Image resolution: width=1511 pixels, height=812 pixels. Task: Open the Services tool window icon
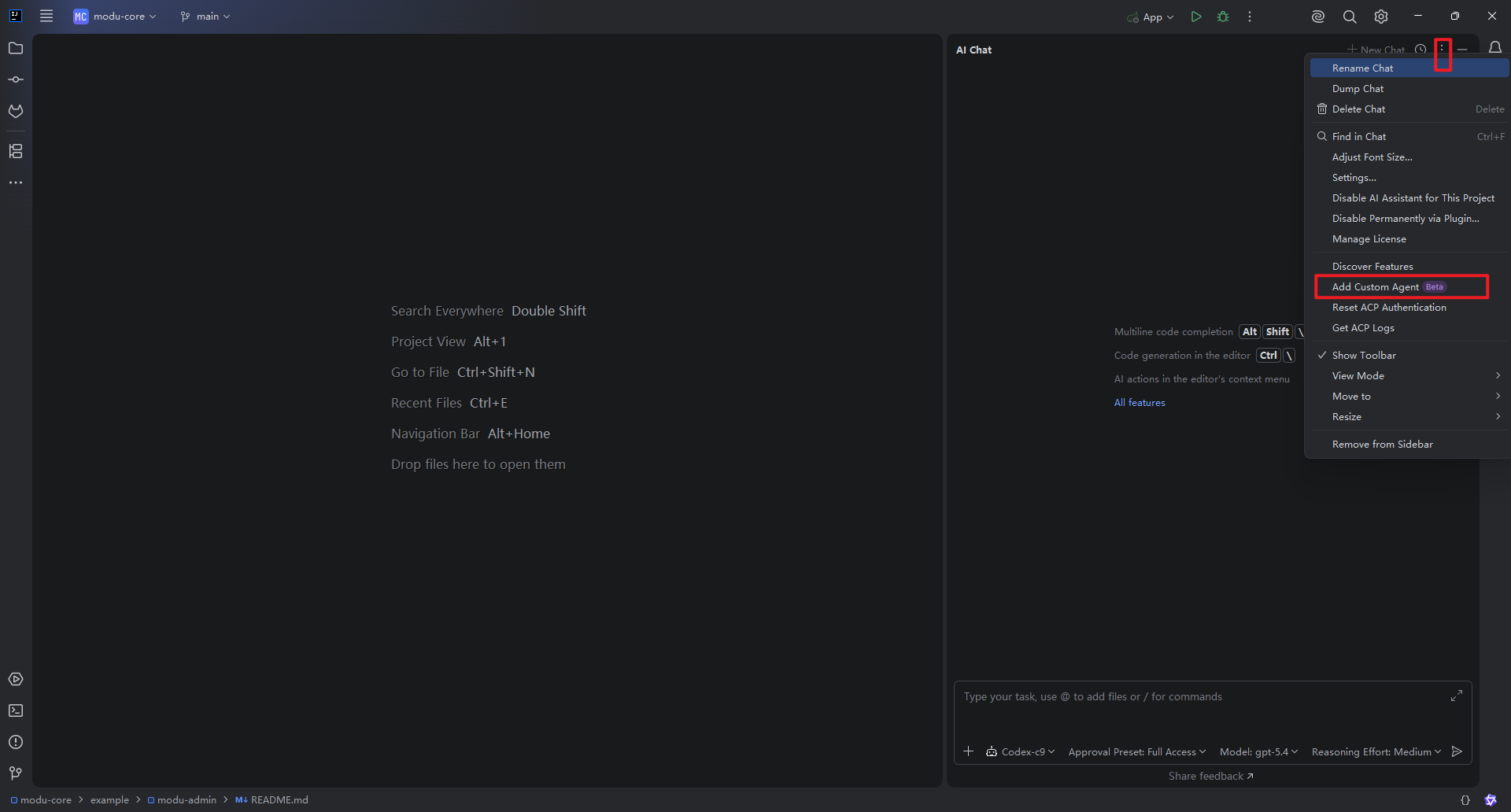point(16,679)
